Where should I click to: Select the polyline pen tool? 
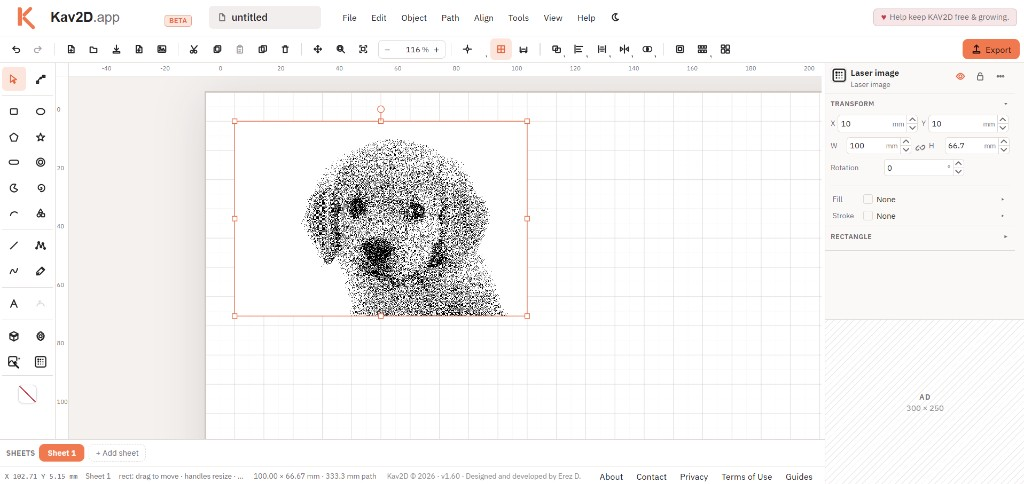40,246
